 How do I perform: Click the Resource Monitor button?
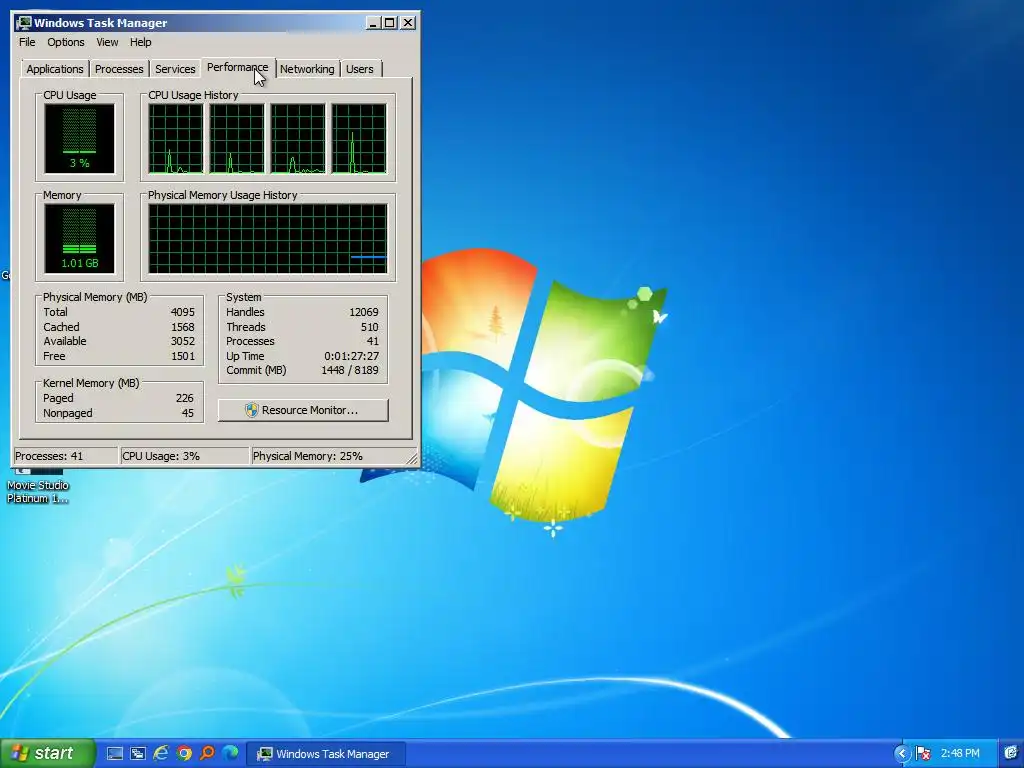[303, 410]
